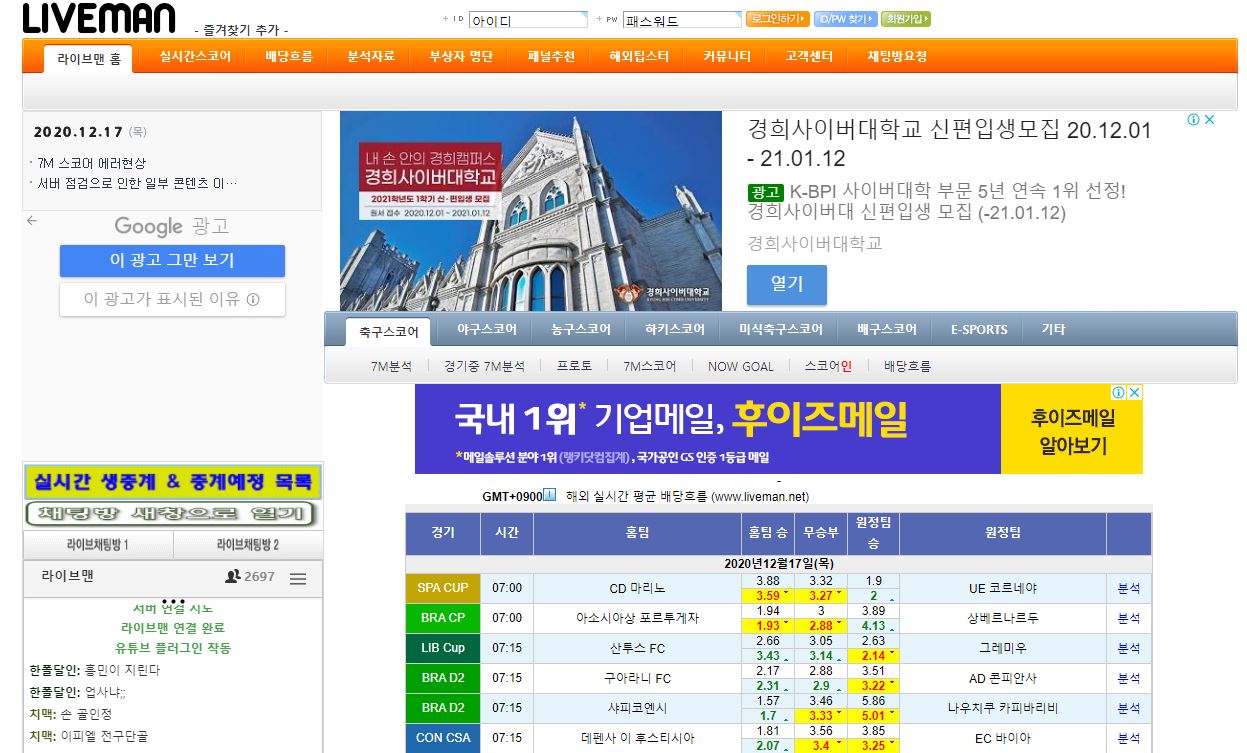Image resolution: width=1247 pixels, height=753 pixels.
Task: Click the CON CSA league badge
Action: (443, 738)
